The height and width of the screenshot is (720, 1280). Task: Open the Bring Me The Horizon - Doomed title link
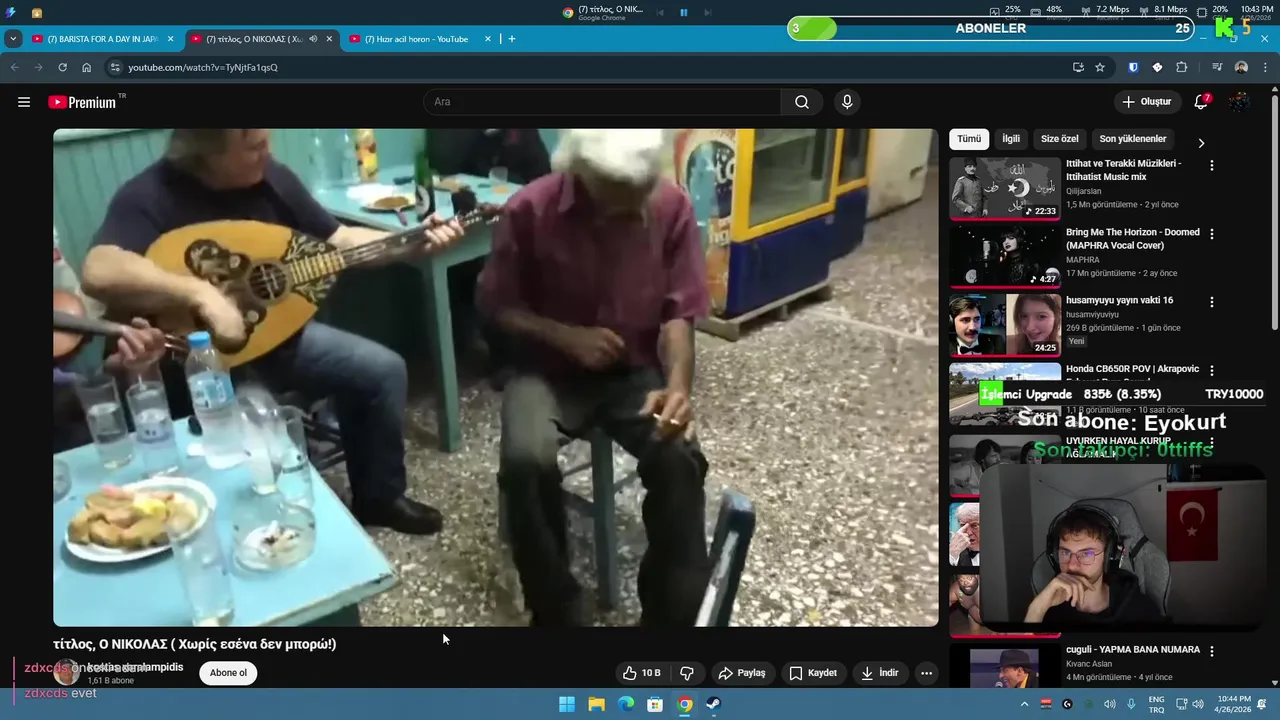tap(1133, 239)
